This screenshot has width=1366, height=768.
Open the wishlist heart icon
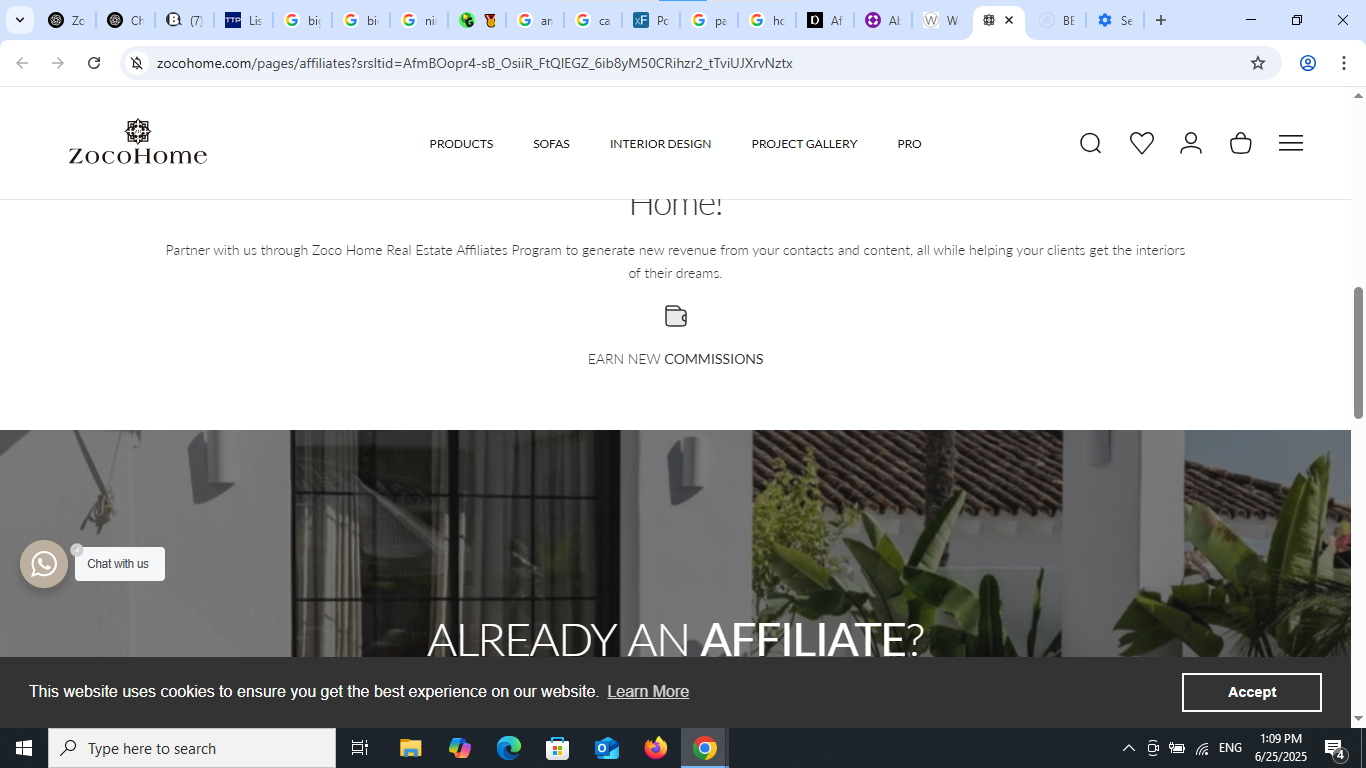(1141, 143)
